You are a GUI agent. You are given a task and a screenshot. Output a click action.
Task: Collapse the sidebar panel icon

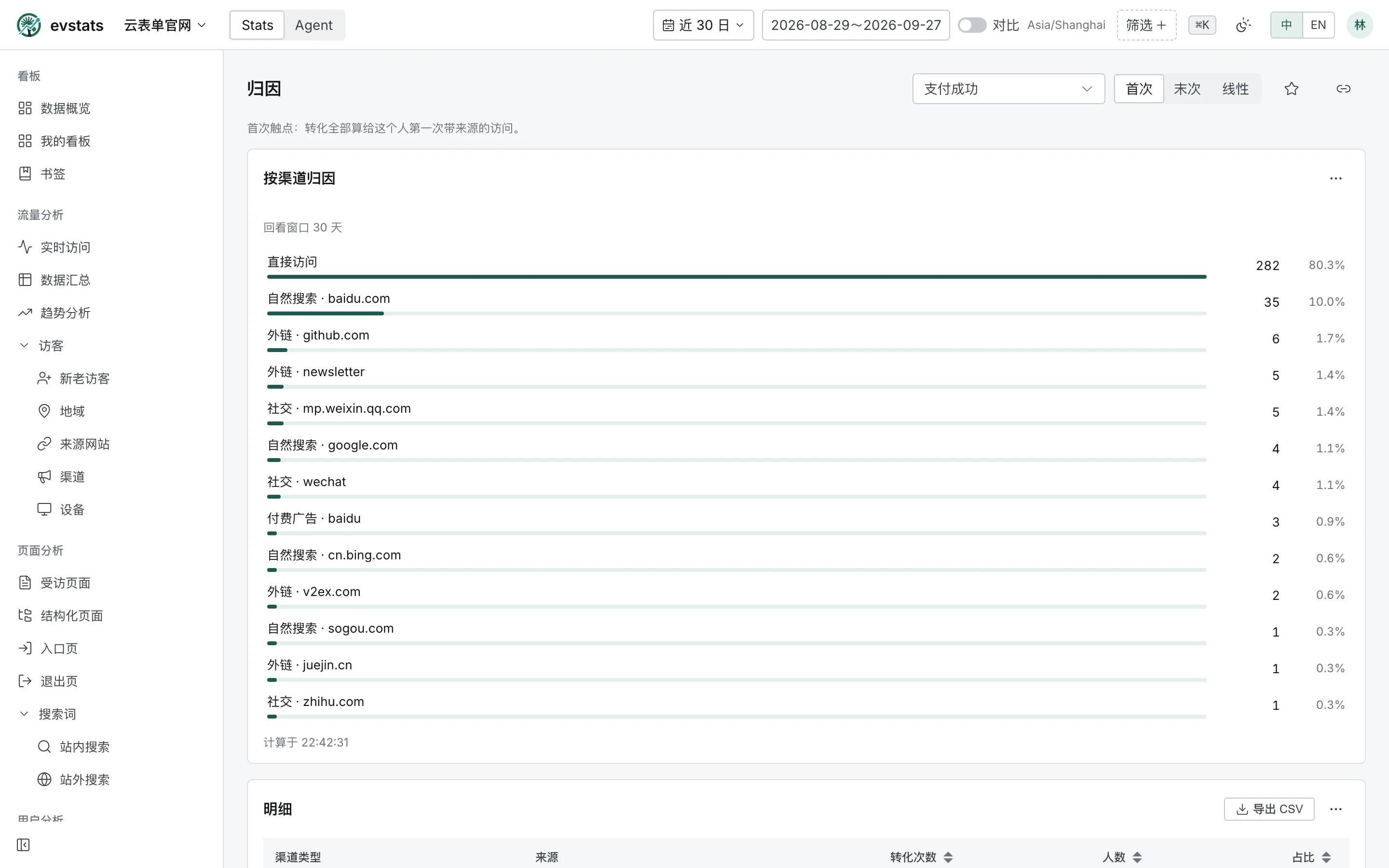click(x=23, y=844)
